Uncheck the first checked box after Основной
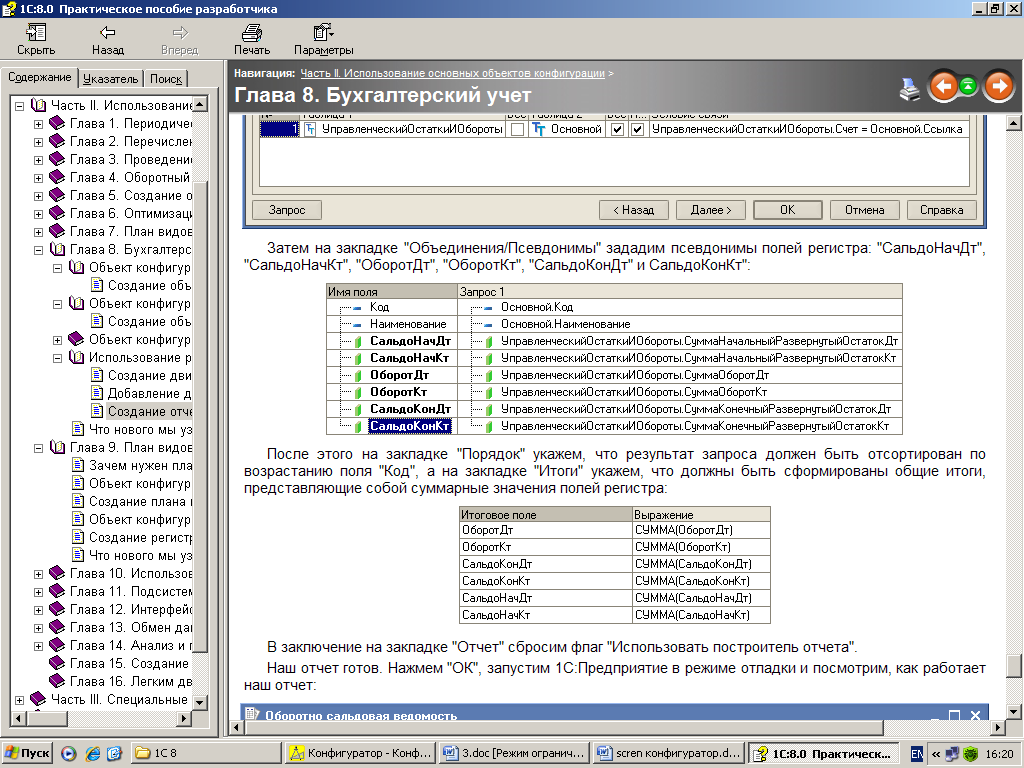Image resolution: width=1024 pixels, height=768 pixels. tap(617, 130)
